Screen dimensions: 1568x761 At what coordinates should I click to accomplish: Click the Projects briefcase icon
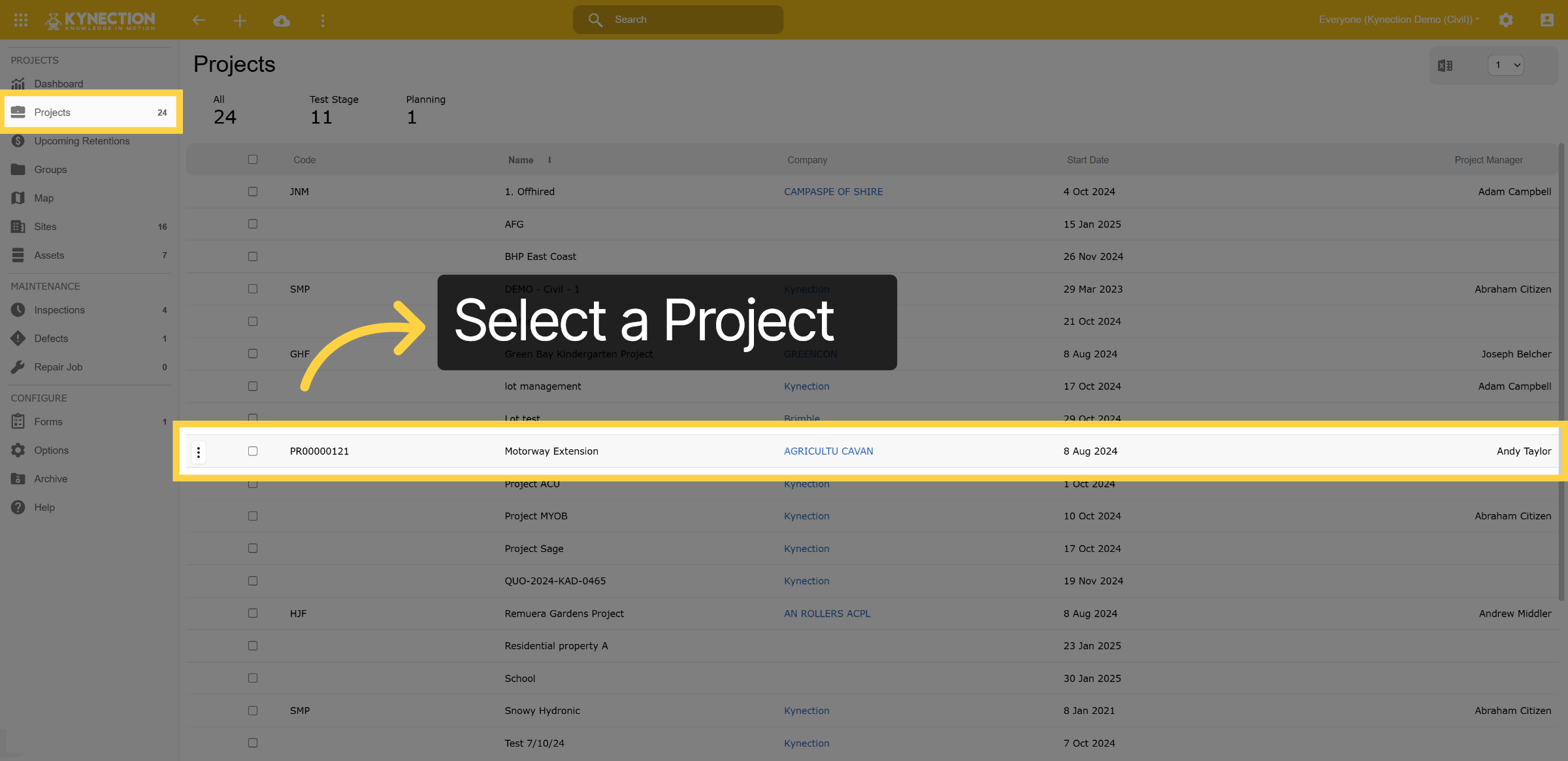[x=18, y=112]
